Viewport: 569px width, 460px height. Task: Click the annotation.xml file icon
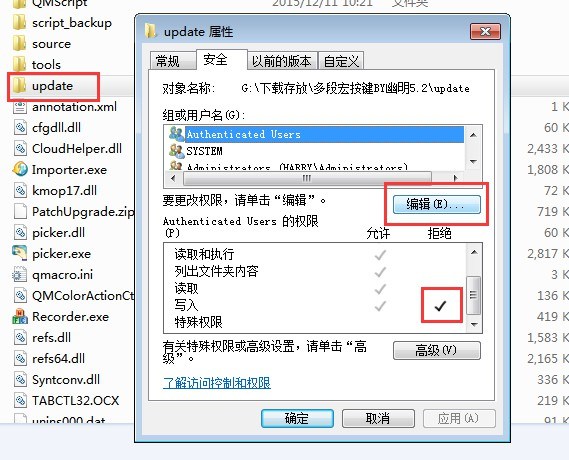pos(20,107)
